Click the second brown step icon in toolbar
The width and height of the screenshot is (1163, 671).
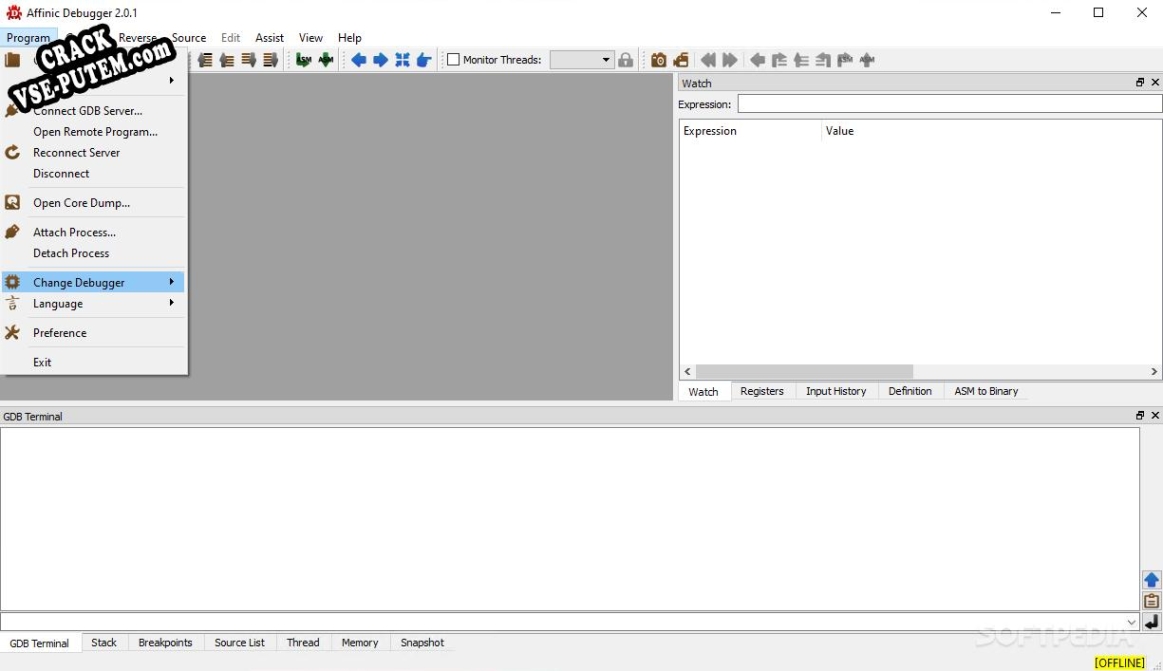(227, 60)
